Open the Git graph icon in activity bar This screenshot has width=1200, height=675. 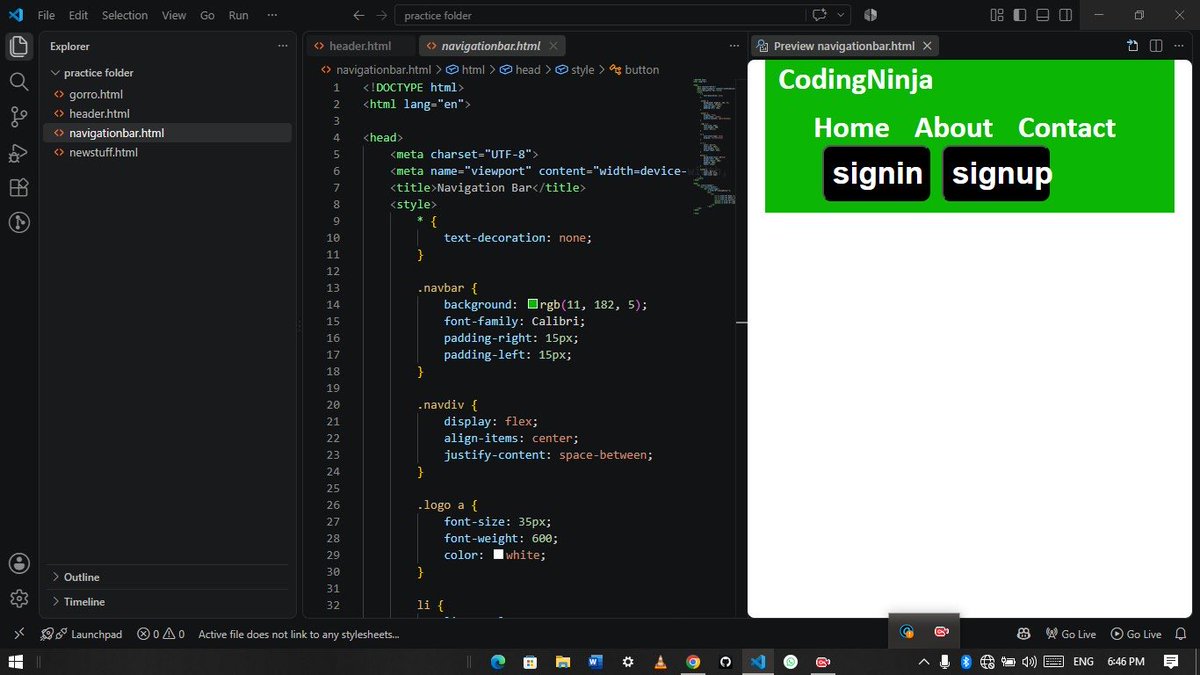tap(18, 223)
